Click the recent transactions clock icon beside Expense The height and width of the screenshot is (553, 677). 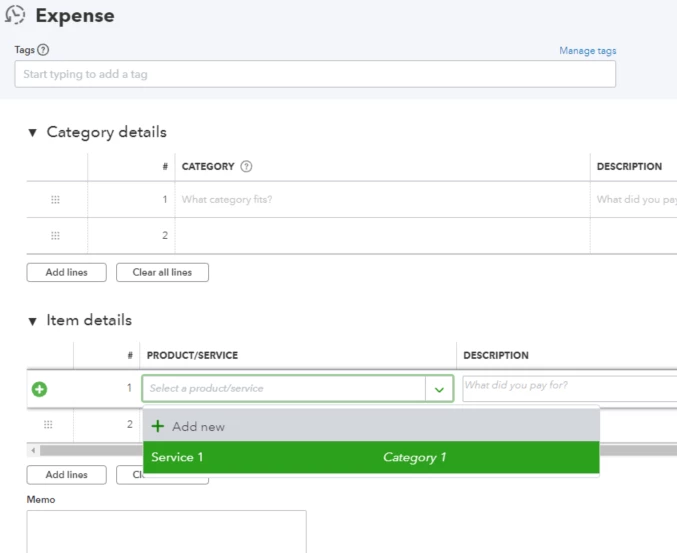coord(15,15)
